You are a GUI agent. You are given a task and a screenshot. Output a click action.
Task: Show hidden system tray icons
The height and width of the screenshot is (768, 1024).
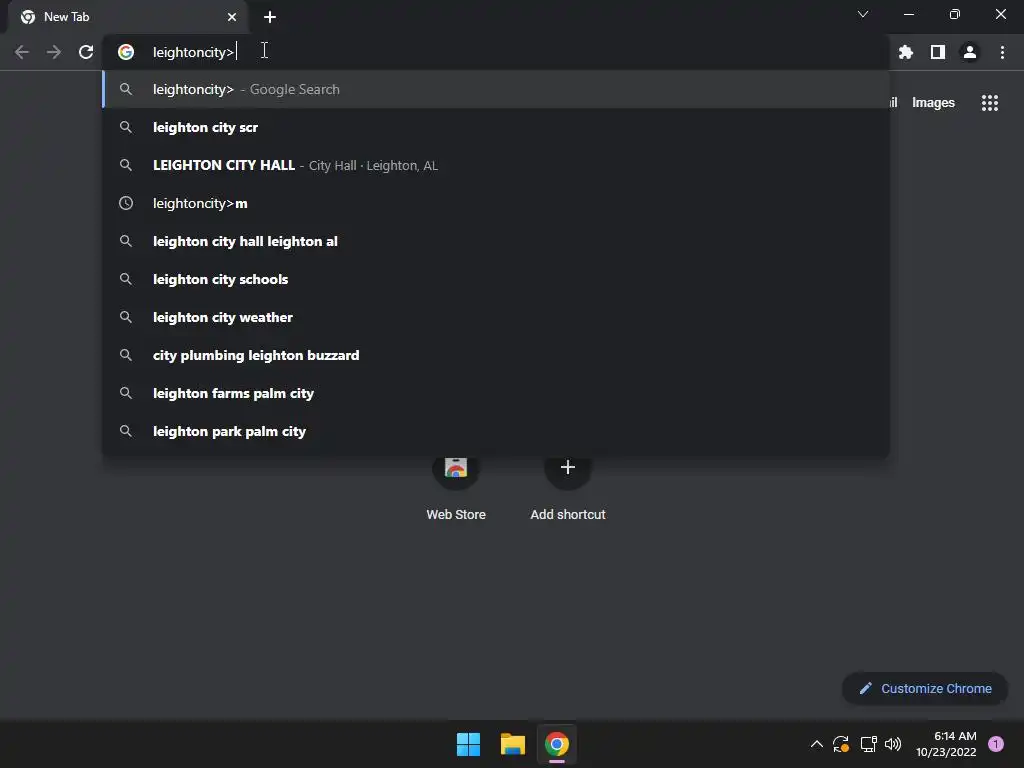click(816, 744)
